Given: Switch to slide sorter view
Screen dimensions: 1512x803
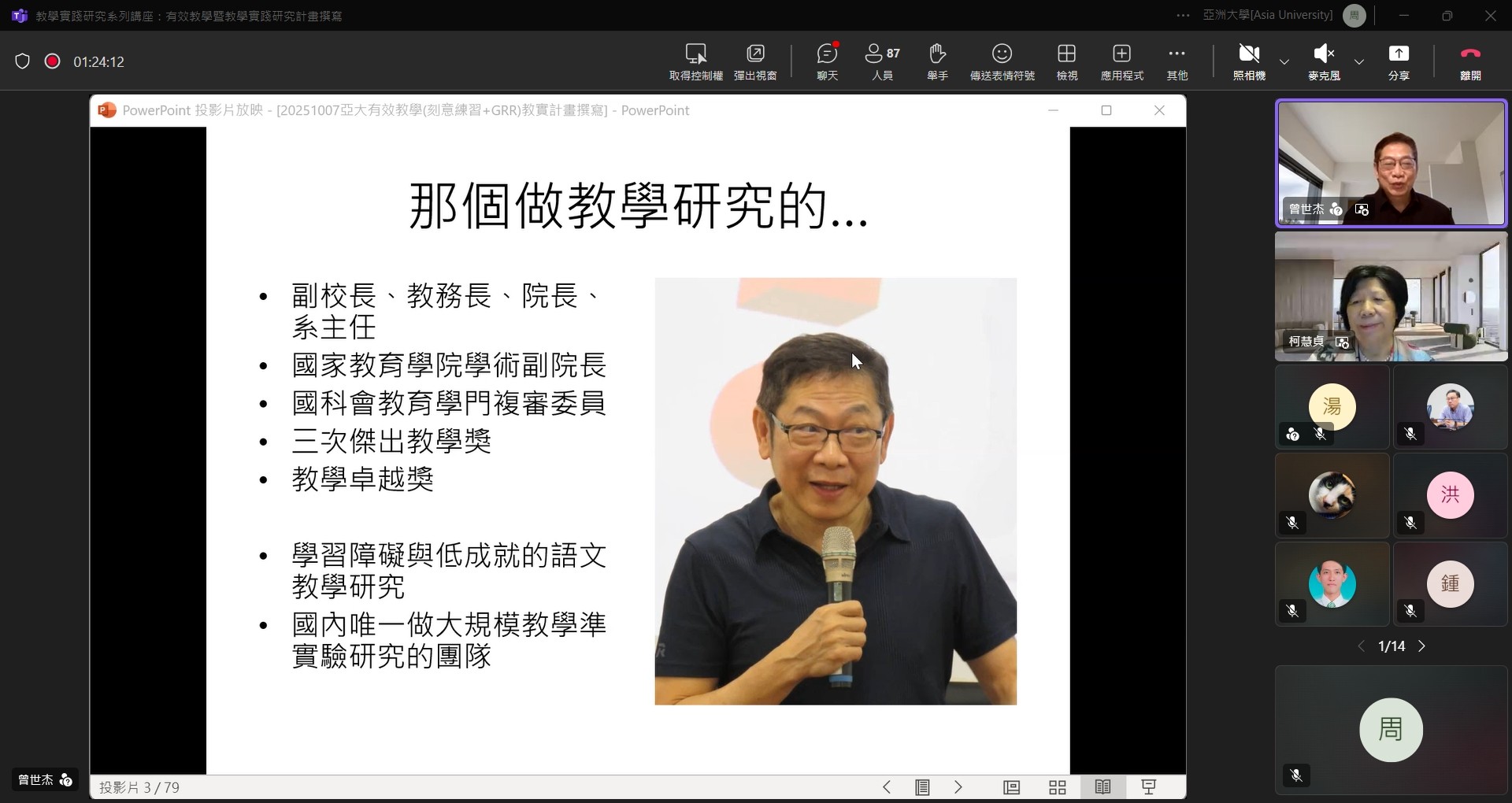Looking at the screenshot, I should tap(1058, 787).
